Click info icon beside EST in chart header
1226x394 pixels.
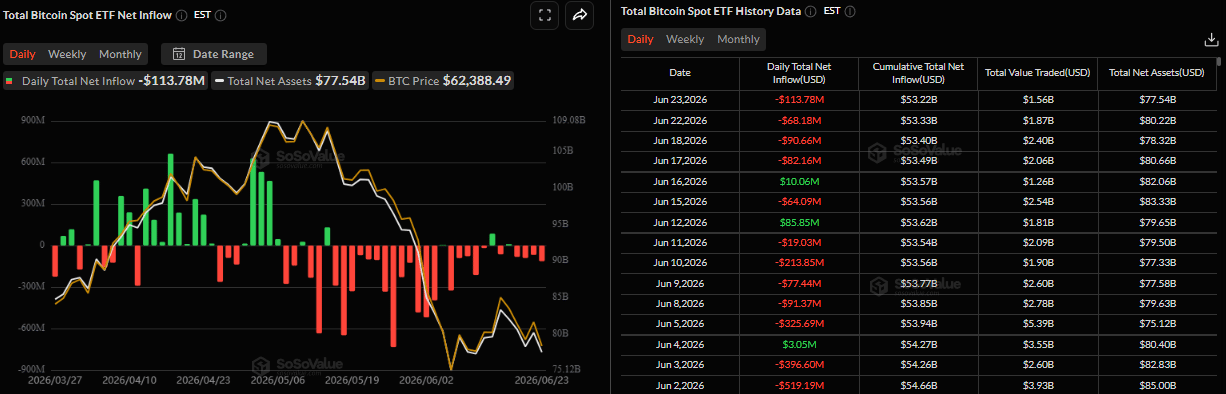220,16
